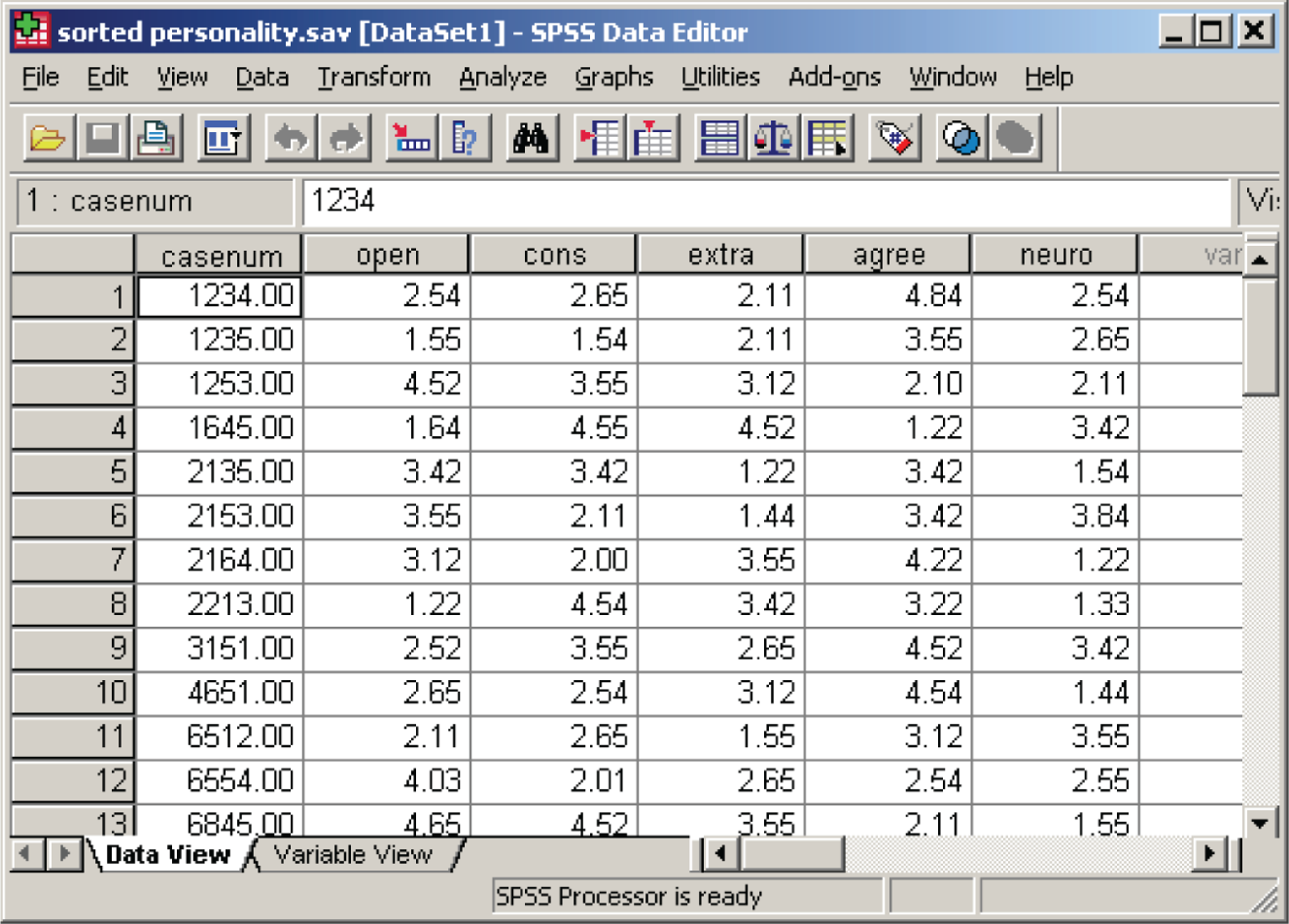Open the Graphs menu
Image resolution: width=1289 pixels, height=924 pixels.
coord(613,78)
